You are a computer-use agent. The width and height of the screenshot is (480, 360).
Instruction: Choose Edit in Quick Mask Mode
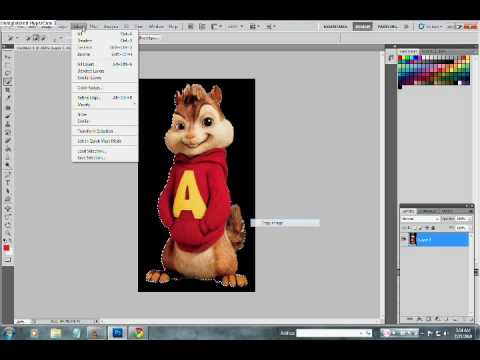105,141
